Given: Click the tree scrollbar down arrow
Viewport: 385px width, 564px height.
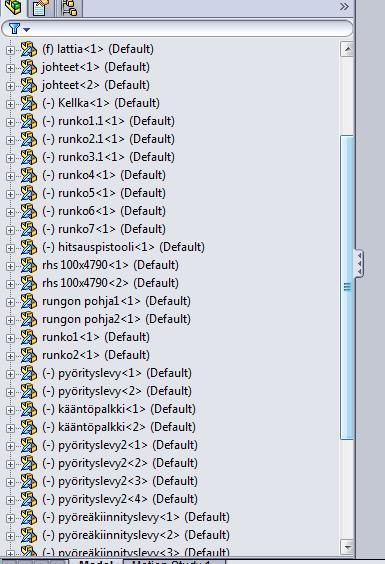Looking at the screenshot, I should 347,547.
